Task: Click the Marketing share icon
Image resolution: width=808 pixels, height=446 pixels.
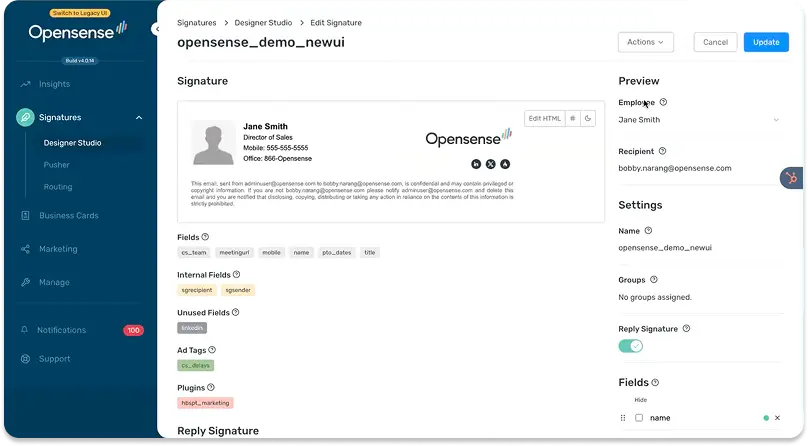Action: [25, 249]
